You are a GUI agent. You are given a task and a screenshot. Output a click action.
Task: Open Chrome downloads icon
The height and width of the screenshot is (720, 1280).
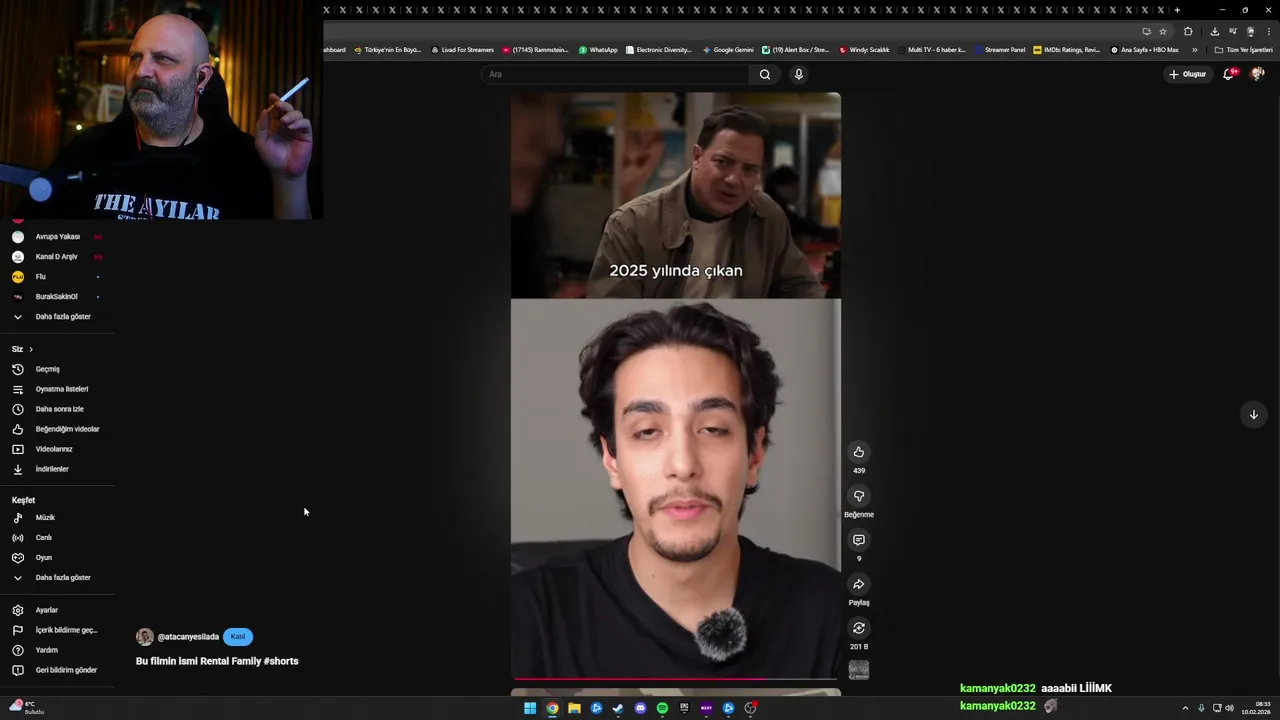[1214, 31]
